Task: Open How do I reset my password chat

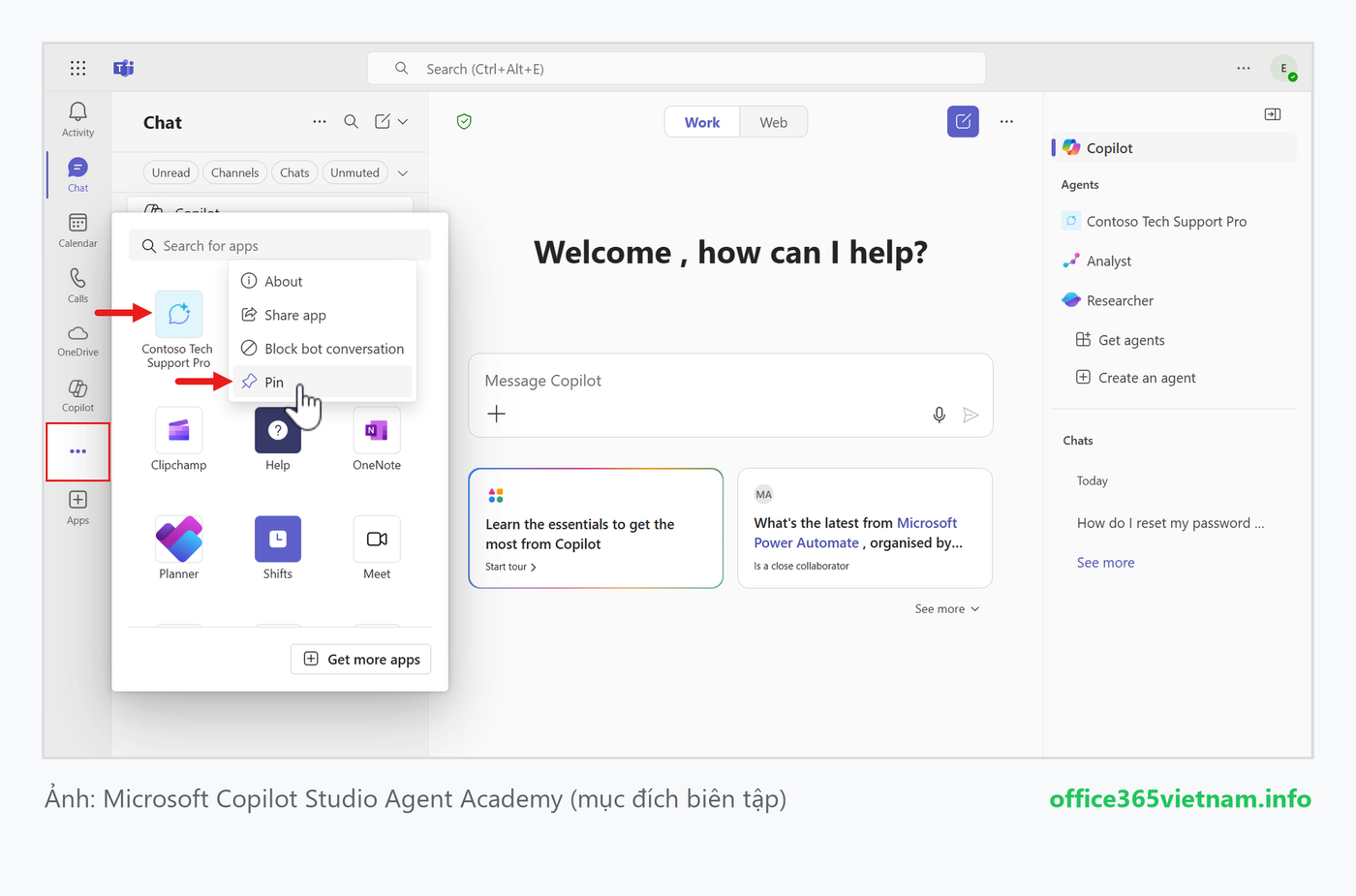Action: 1170,523
